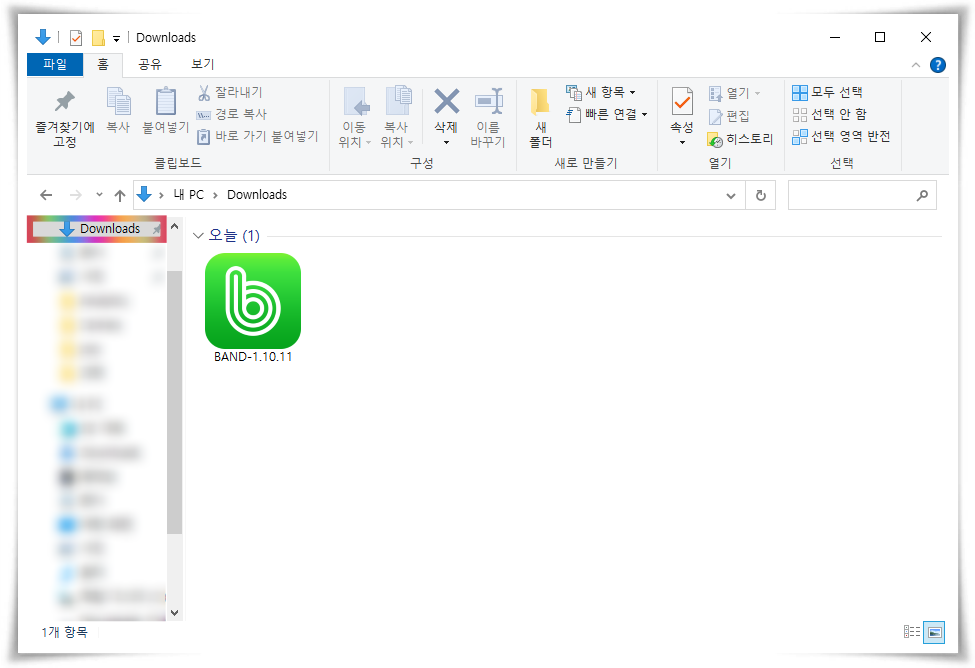
Task: Collapse the 오늘 (1) group
Action: (198, 236)
